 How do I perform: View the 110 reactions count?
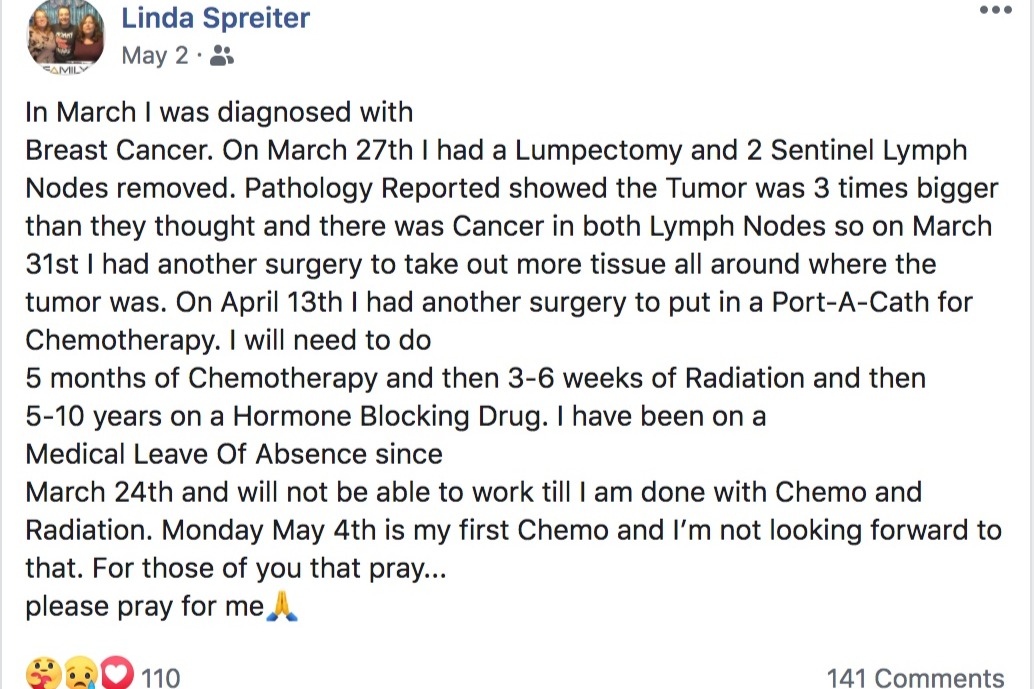(160, 678)
